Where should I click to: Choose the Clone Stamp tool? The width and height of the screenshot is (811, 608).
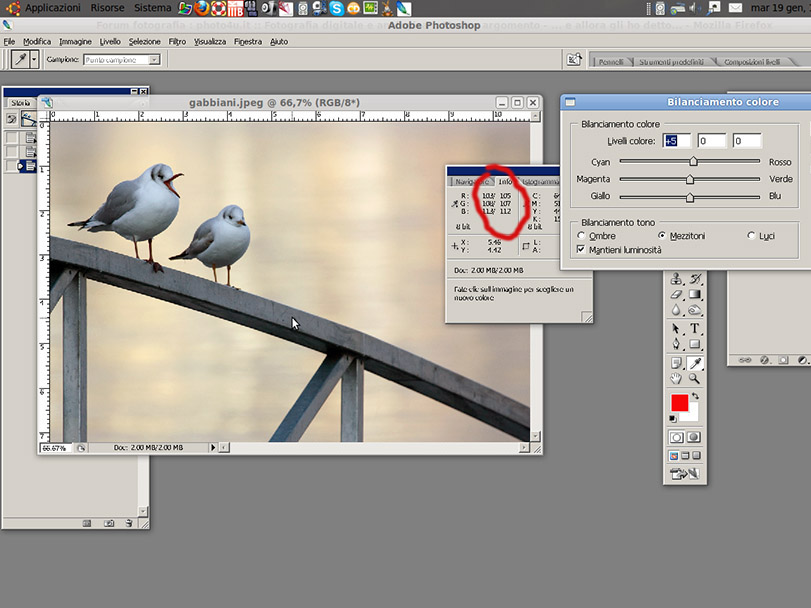pyautogui.click(x=676, y=279)
